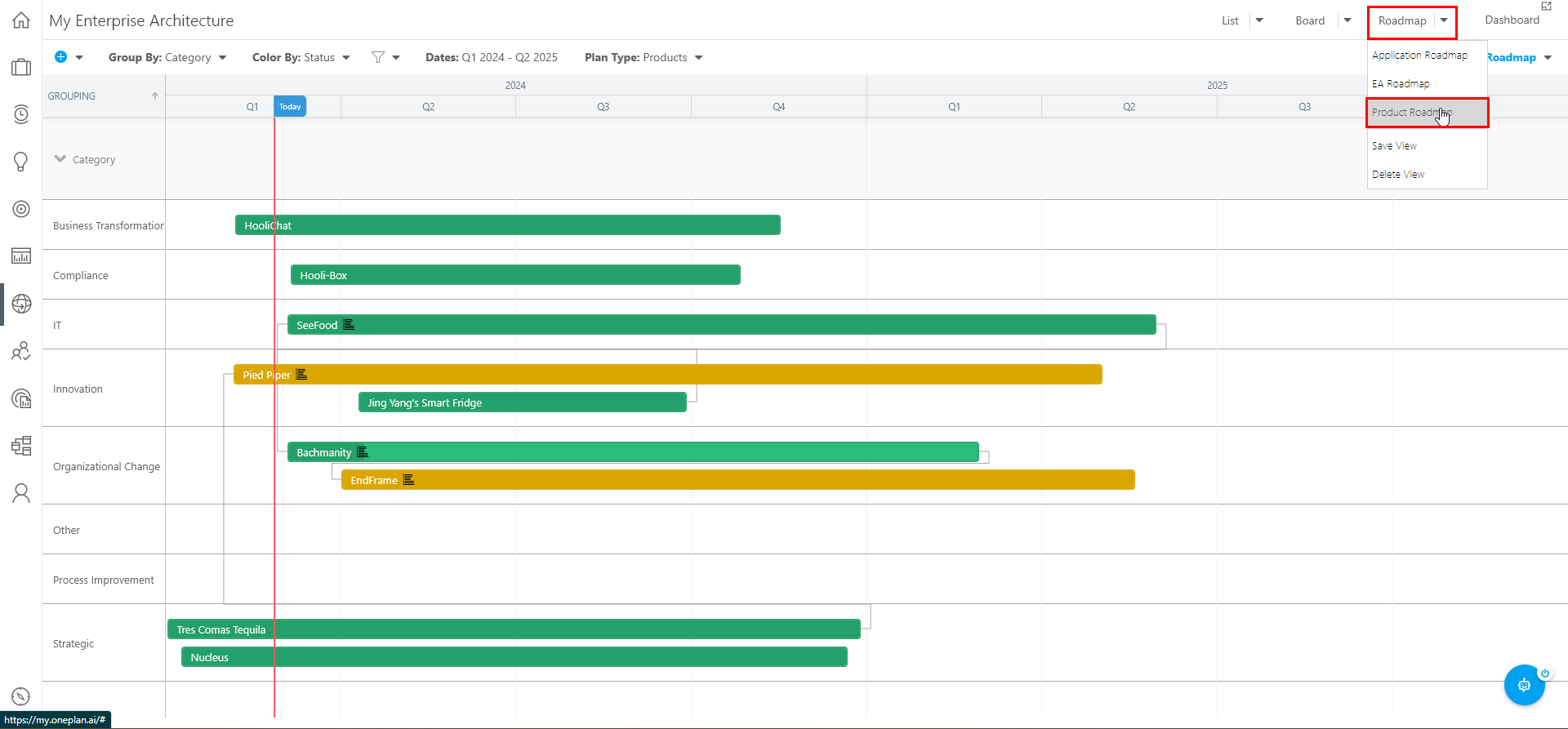Open the lightbulb ideas sidebar icon
Viewport: 1568px width, 729px height.
click(21, 162)
